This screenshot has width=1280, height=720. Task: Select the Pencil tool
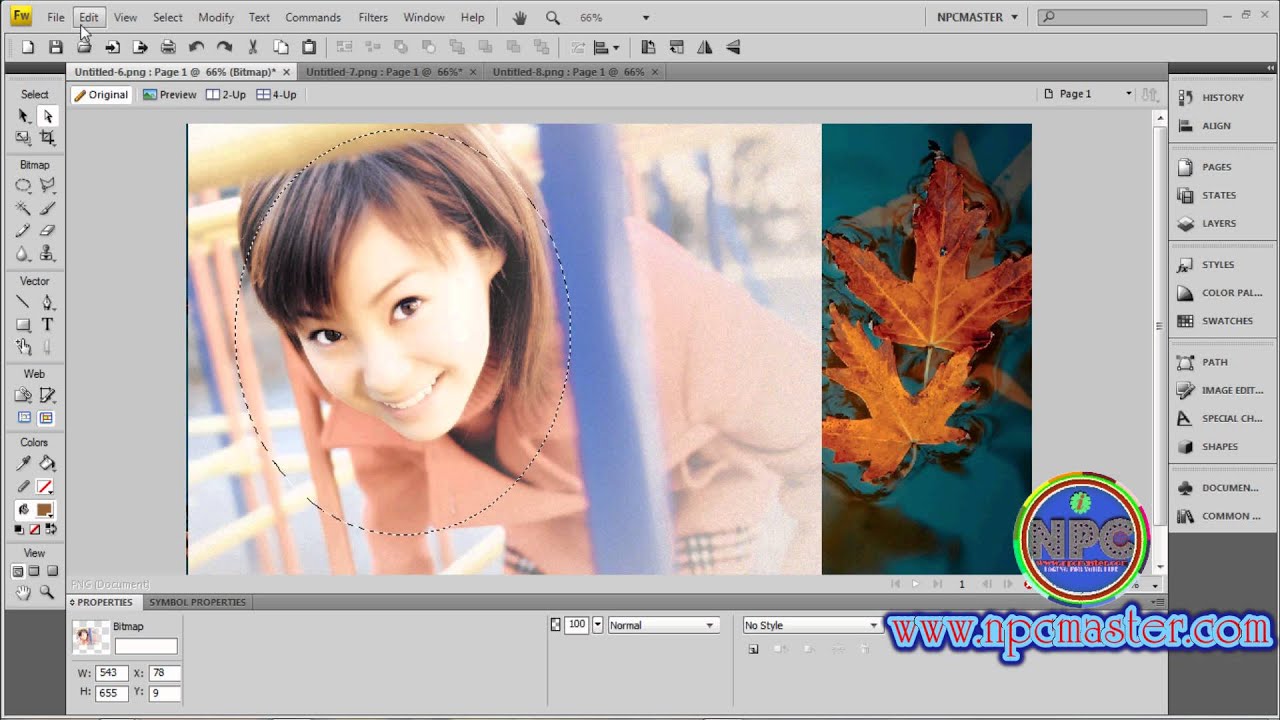tap(23, 231)
